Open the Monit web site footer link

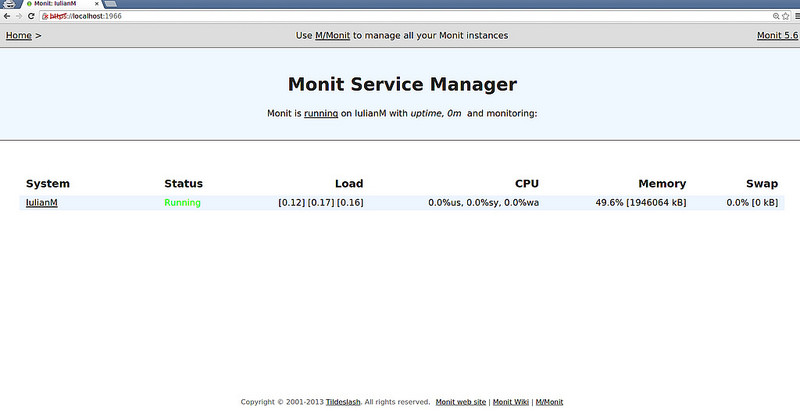pos(461,402)
